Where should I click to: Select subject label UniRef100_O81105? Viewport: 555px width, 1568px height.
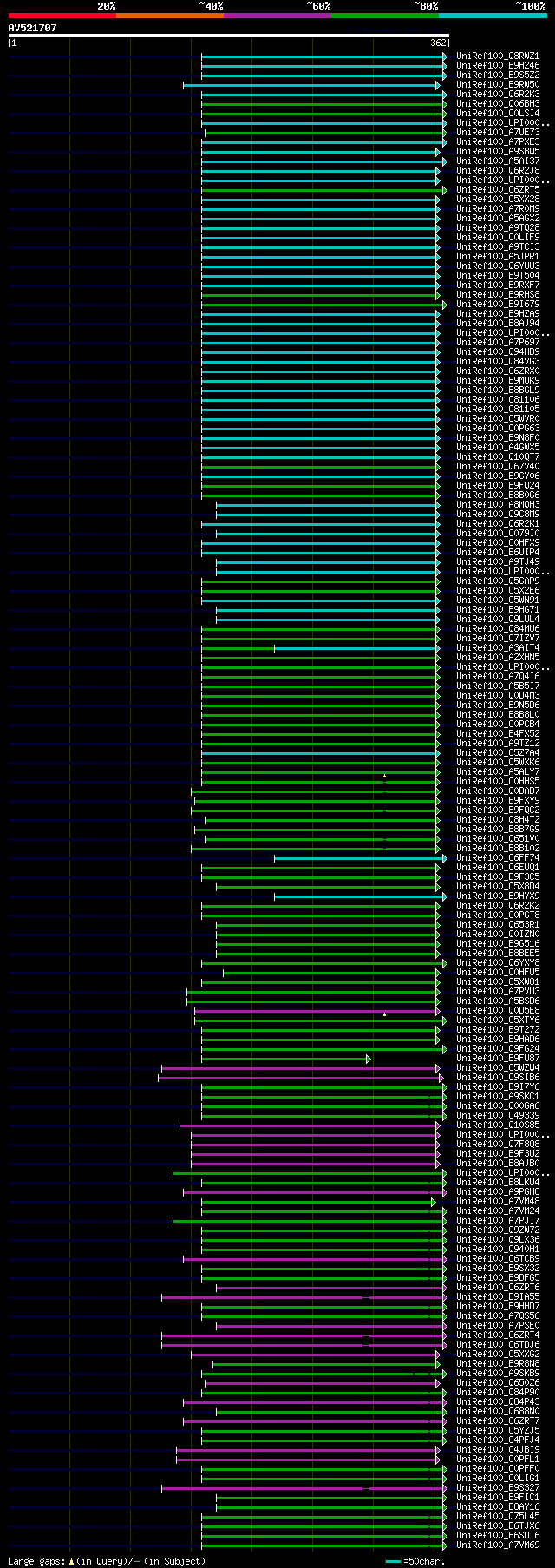pyautogui.click(x=498, y=409)
